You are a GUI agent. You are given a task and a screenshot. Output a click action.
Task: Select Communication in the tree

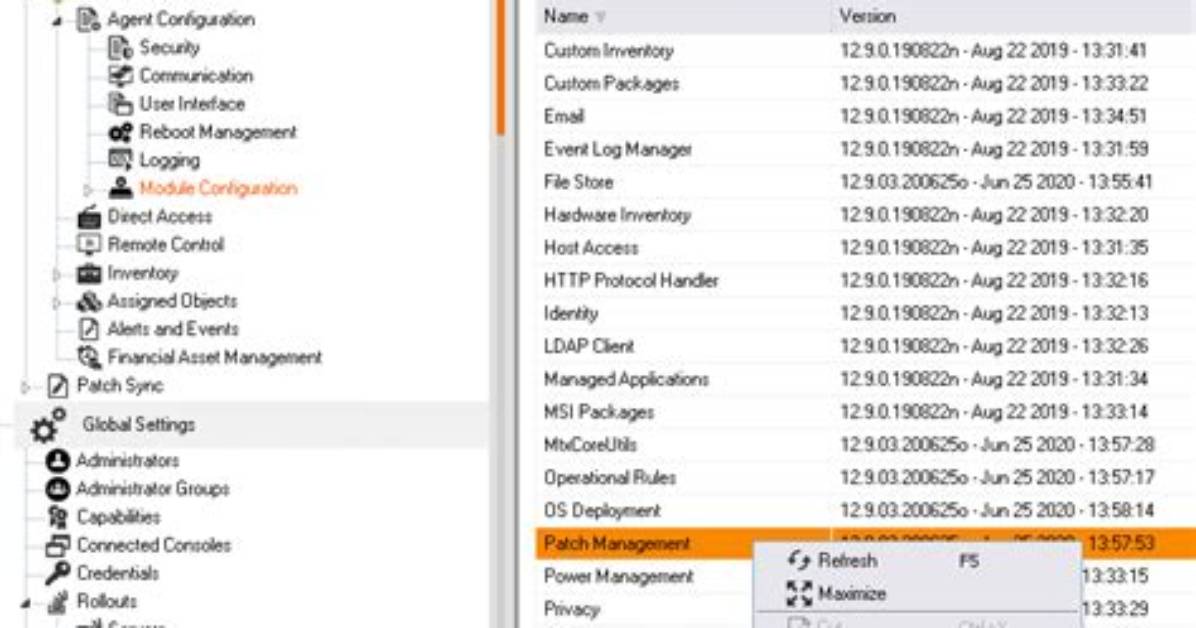coord(196,76)
